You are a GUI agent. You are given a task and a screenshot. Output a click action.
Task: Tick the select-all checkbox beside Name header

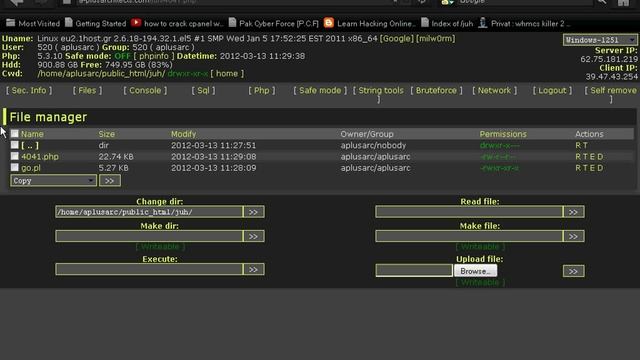pos(15,133)
